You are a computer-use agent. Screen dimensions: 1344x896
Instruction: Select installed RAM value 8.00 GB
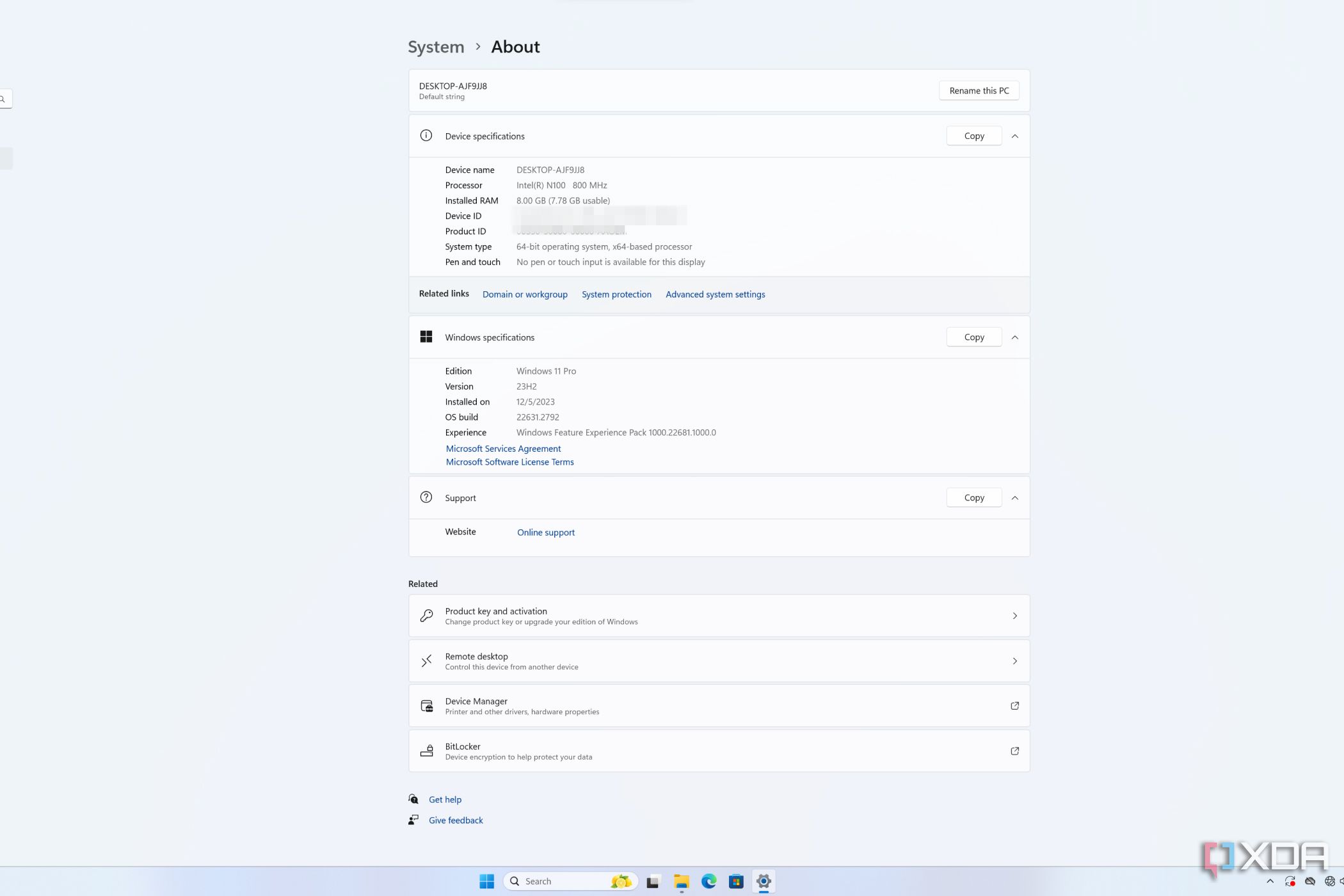tap(563, 201)
